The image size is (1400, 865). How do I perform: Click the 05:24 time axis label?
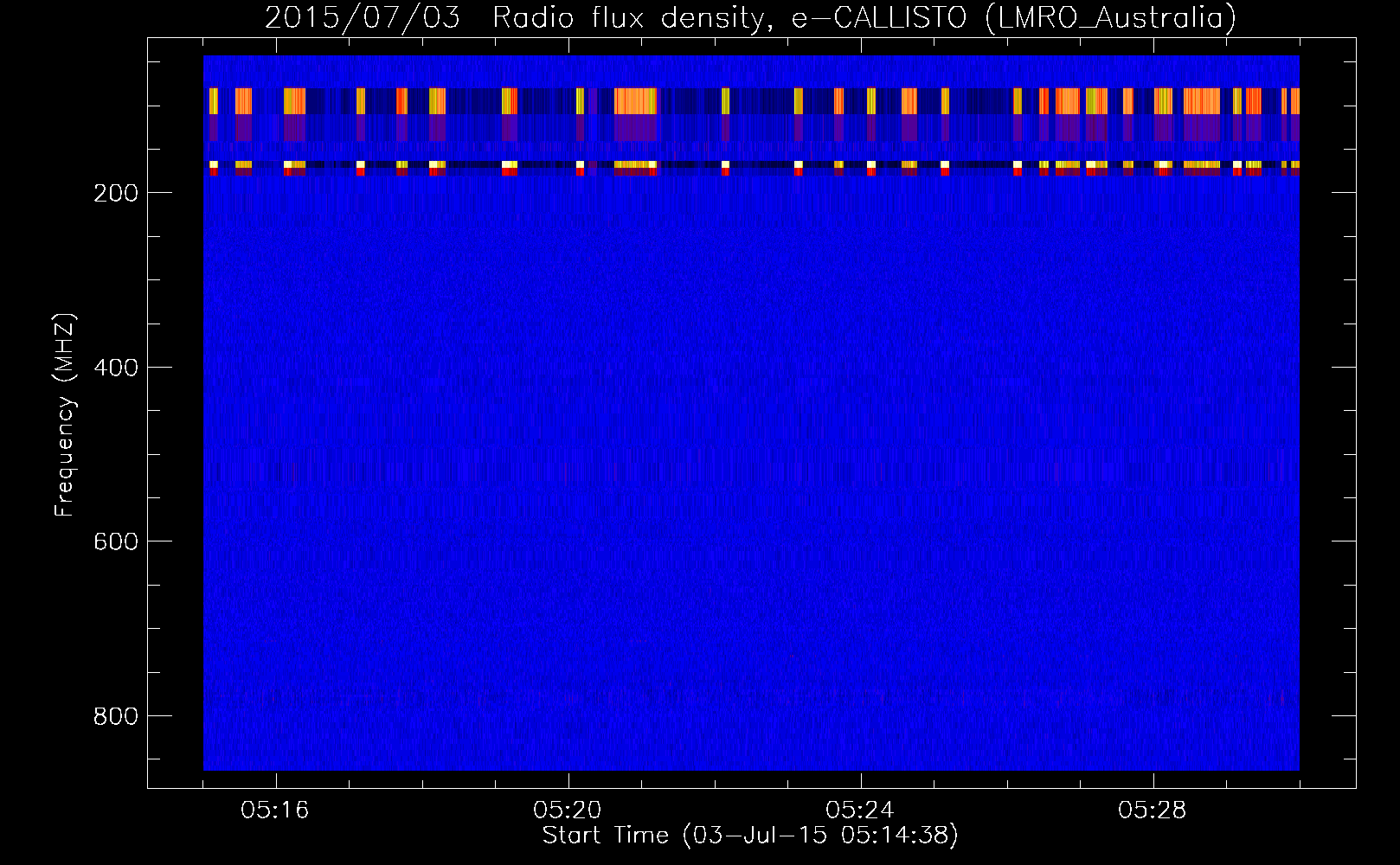point(860,811)
